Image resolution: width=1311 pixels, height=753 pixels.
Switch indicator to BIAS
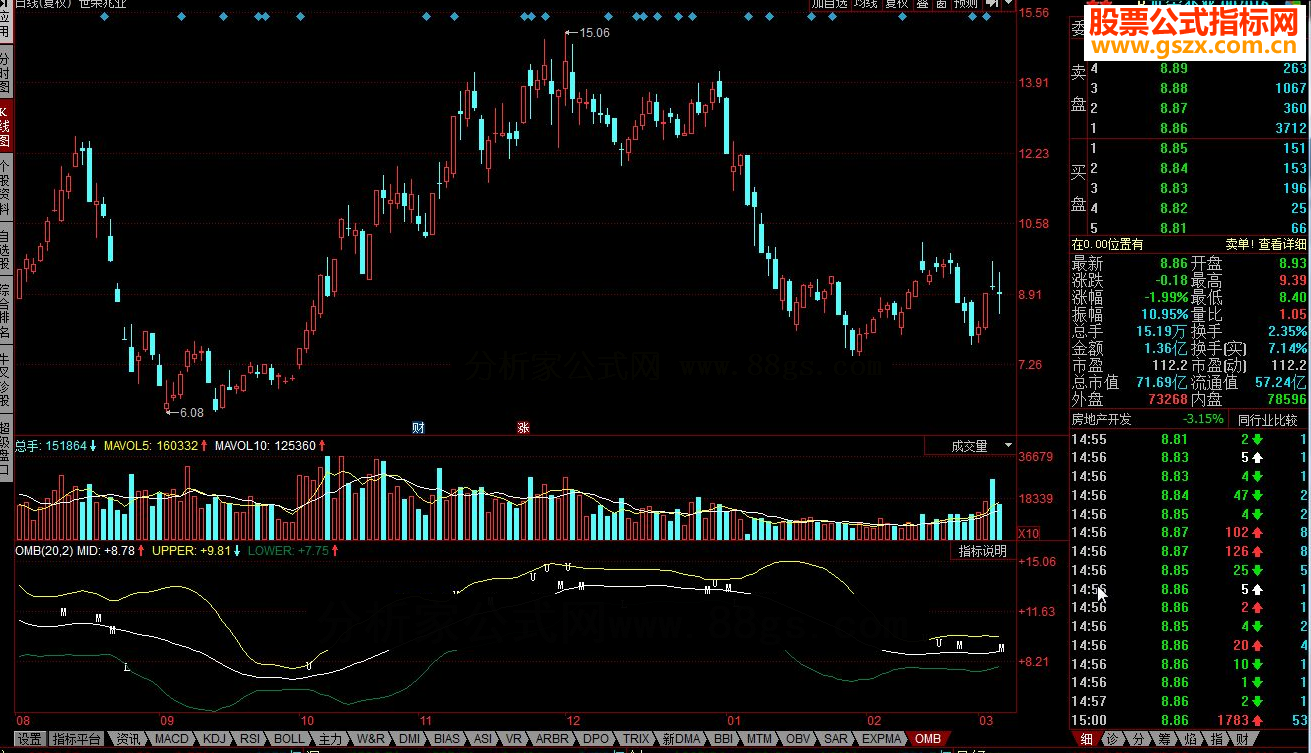pos(447,740)
